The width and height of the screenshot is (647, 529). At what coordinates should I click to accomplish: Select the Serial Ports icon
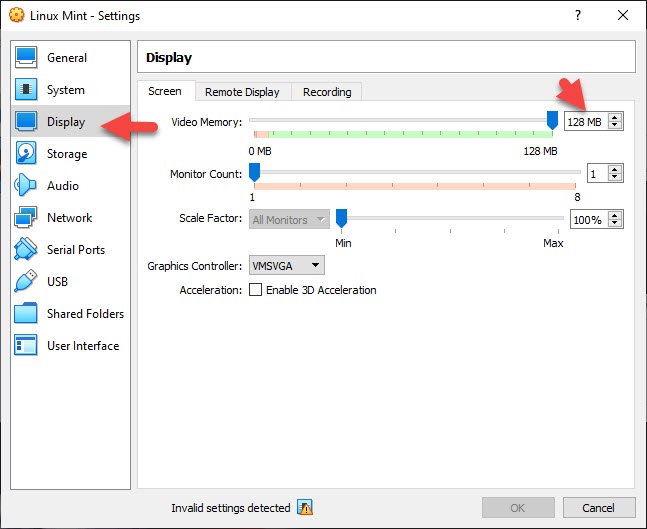tap(27, 250)
